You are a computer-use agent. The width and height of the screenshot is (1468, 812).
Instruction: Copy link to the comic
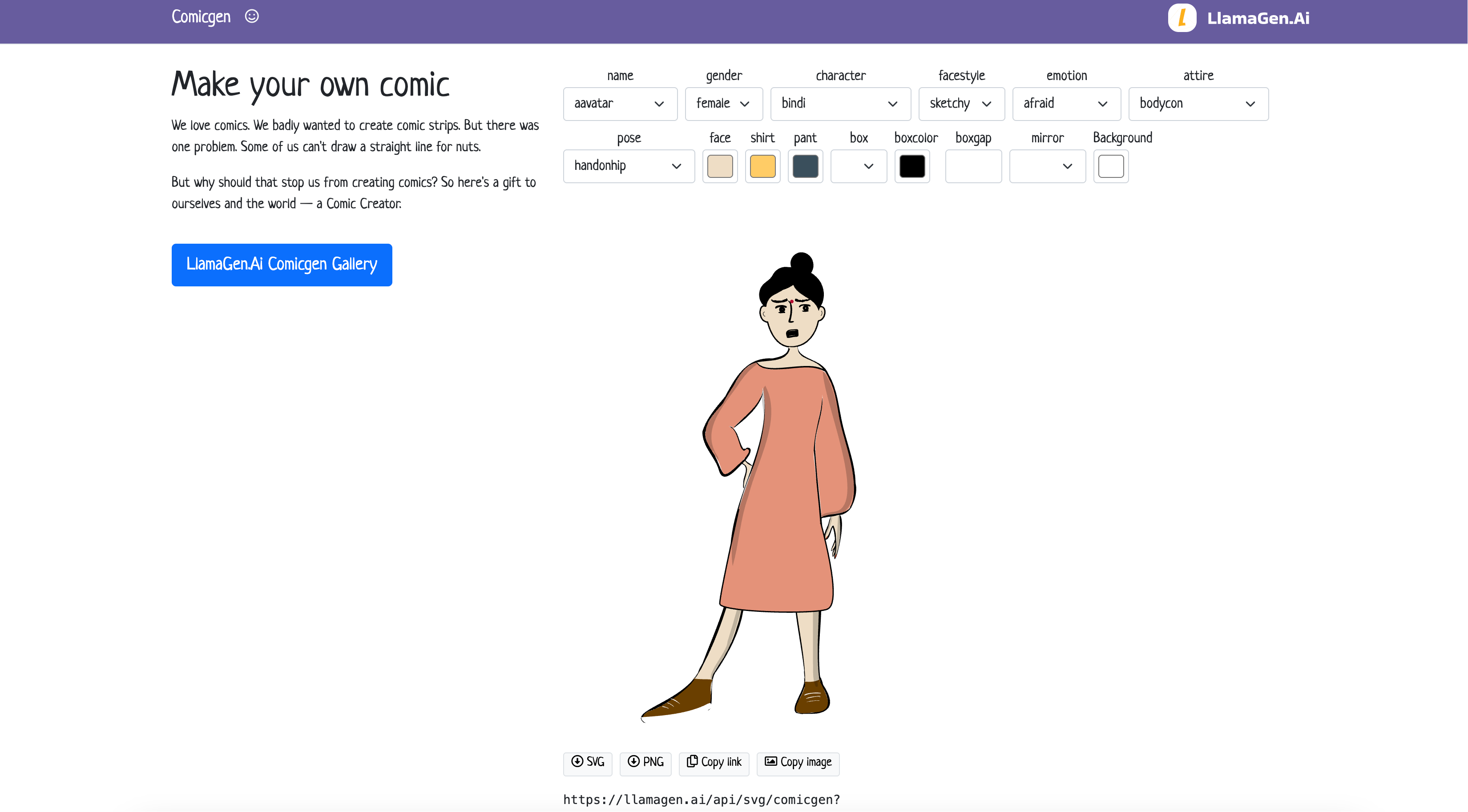[714, 763]
